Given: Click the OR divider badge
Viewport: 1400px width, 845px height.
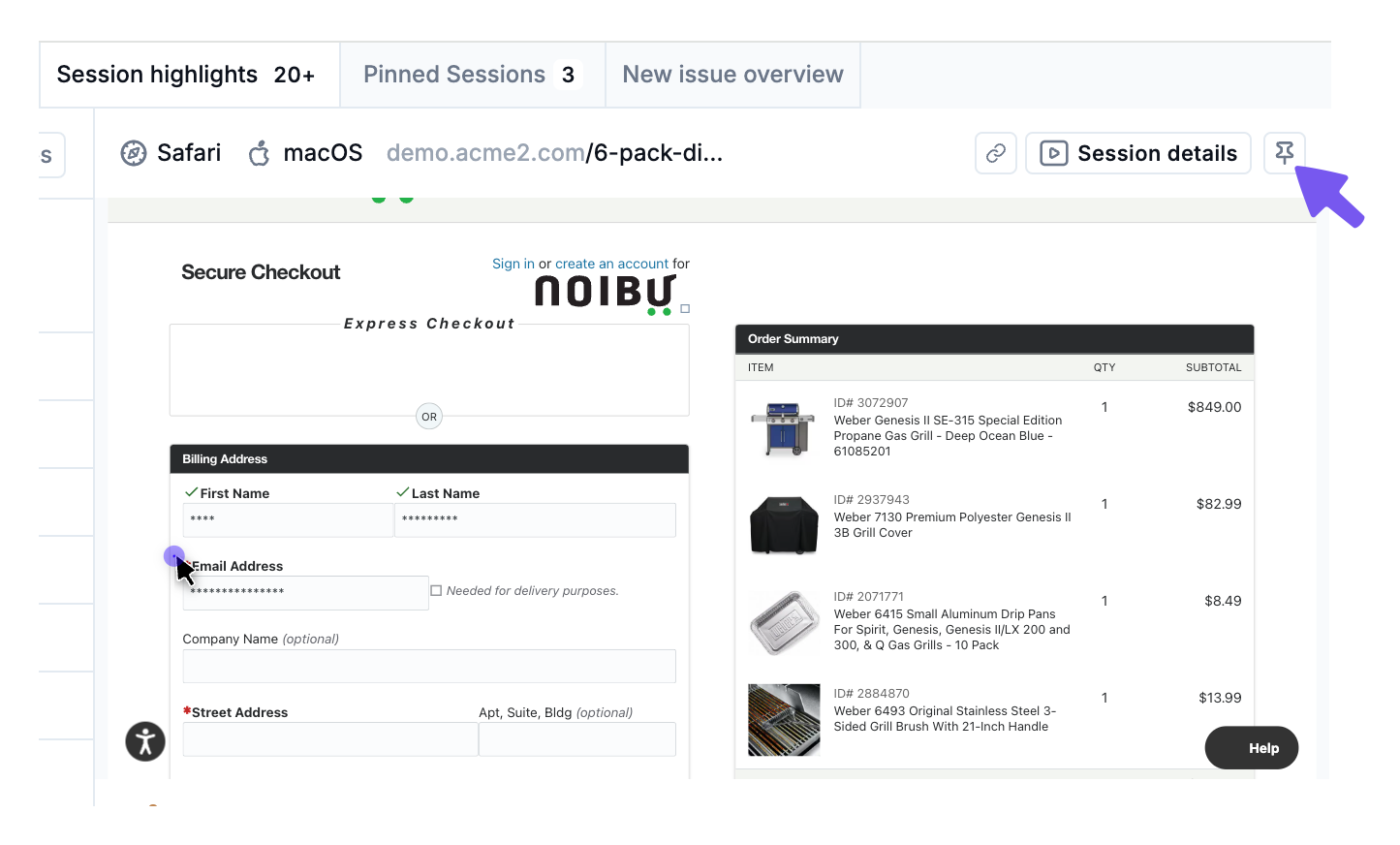Looking at the screenshot, I should tap(429, 417).
